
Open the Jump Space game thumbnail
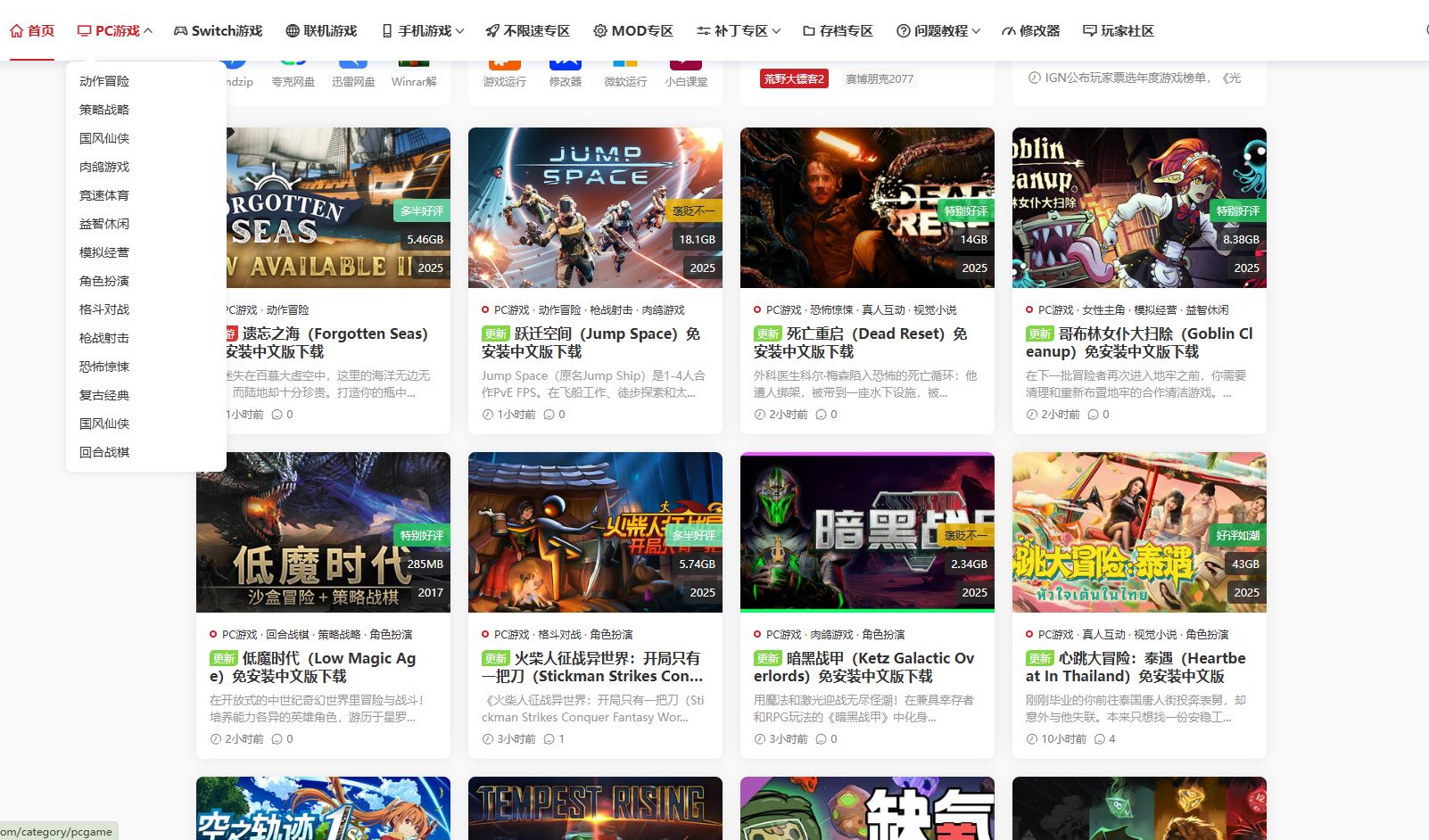click(595, 208)
